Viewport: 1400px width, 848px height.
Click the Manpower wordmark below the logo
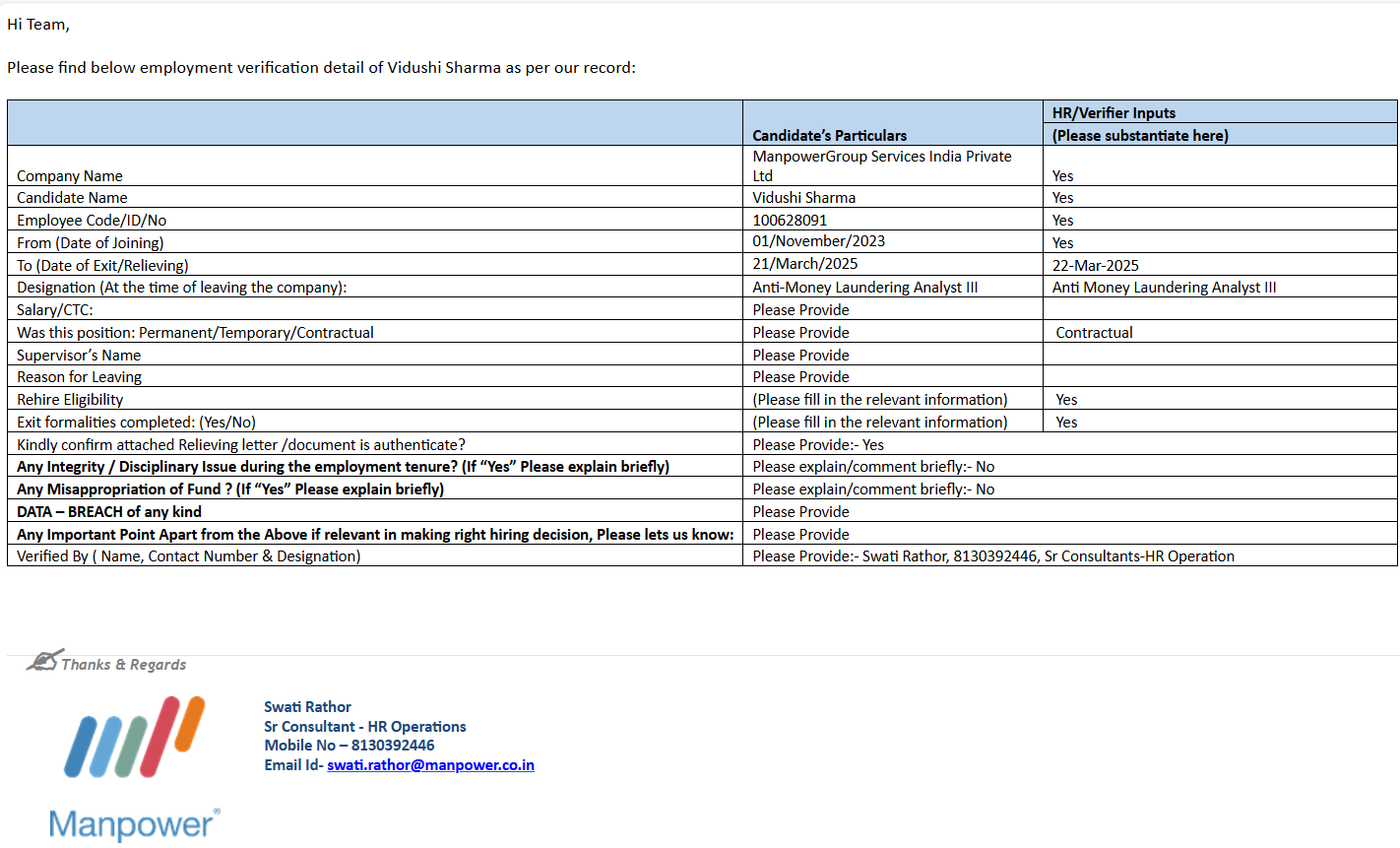(134, 824)
